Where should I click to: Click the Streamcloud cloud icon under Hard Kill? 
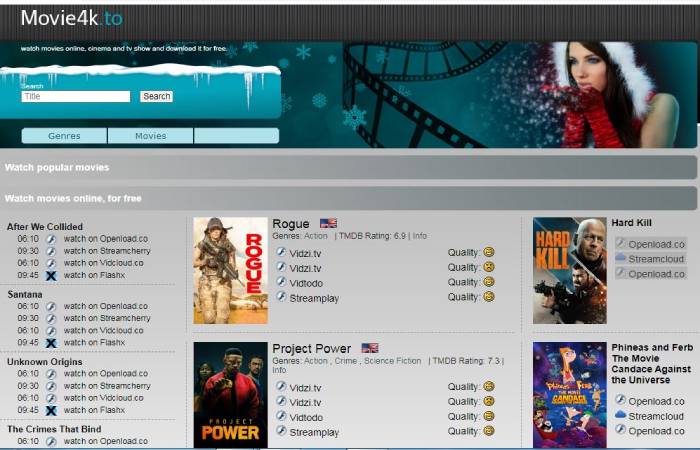pyautogui.click(x=620, y=258)
